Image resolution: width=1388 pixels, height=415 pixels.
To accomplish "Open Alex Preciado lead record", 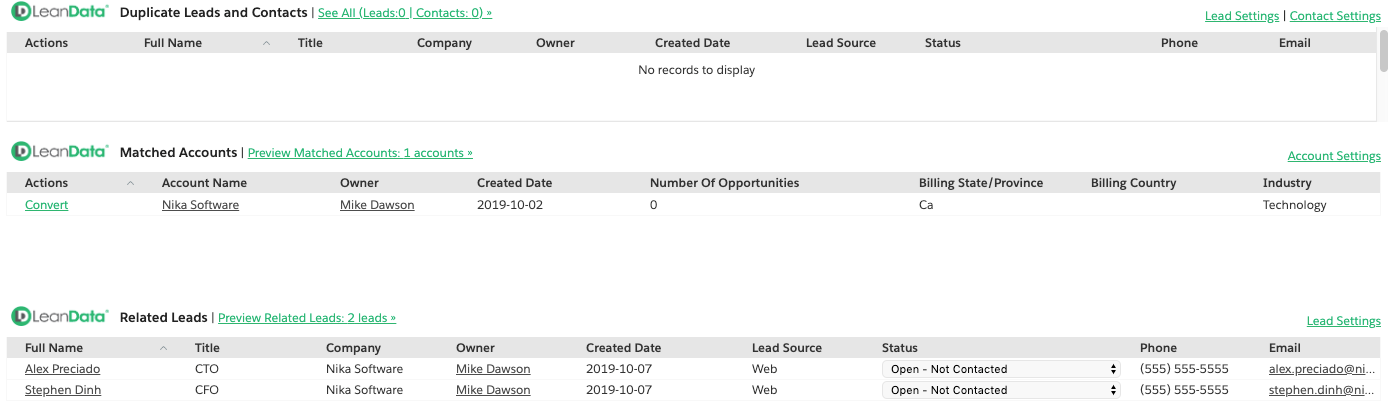I will [x=62, y=369].
